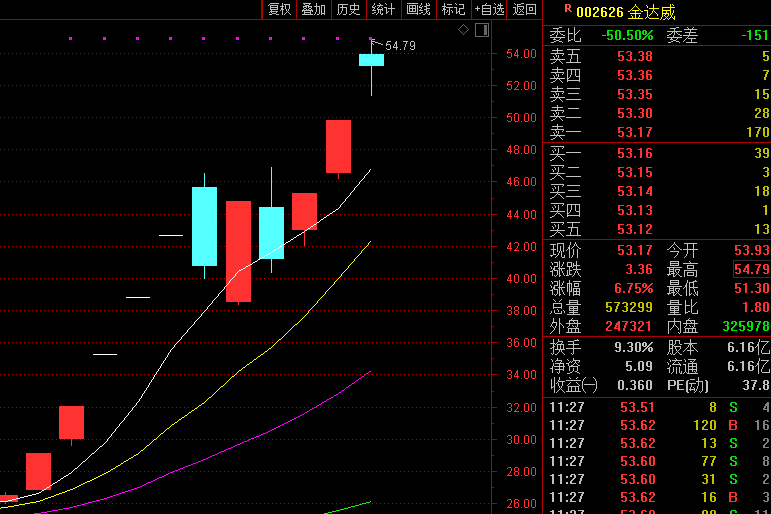The image size is (771, 514).
Task: Click the 返回 back button
Action: click(524, 9)
